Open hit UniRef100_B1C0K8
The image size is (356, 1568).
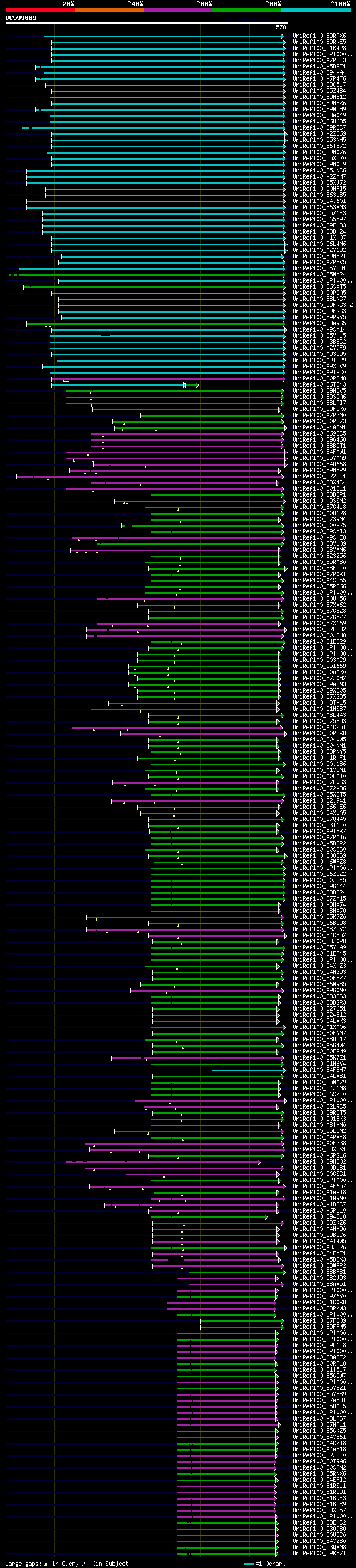click(x=319, y=1303)
